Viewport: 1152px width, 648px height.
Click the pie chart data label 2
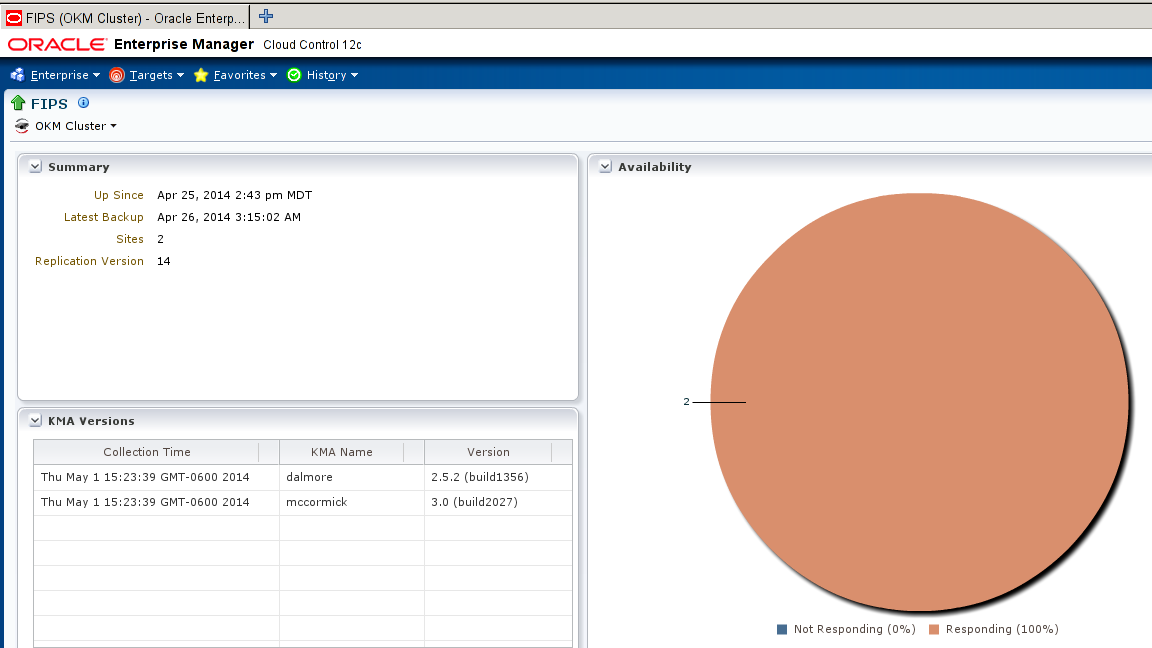click(x=686, y=402)
